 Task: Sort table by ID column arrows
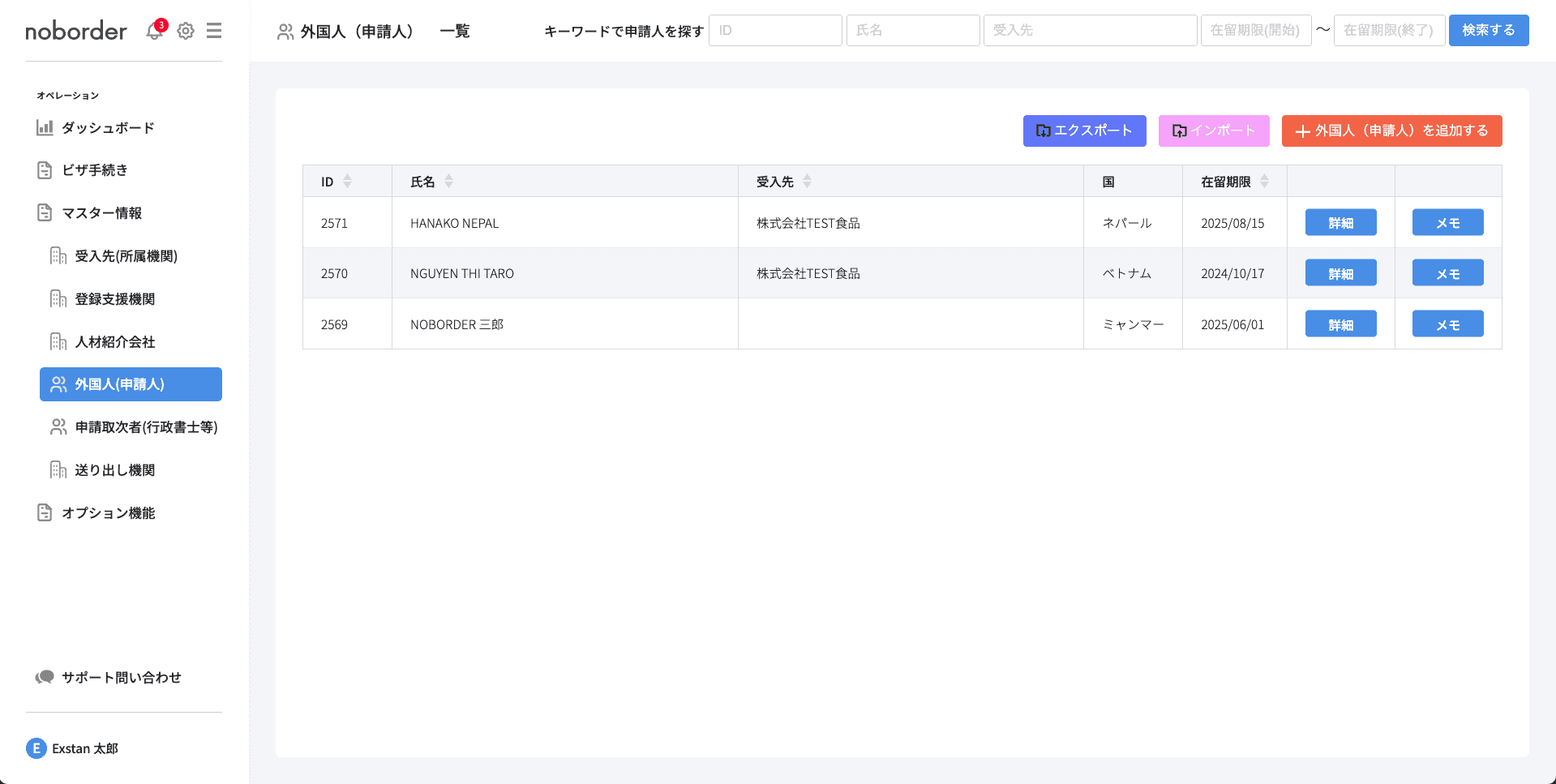coord(347,181)
